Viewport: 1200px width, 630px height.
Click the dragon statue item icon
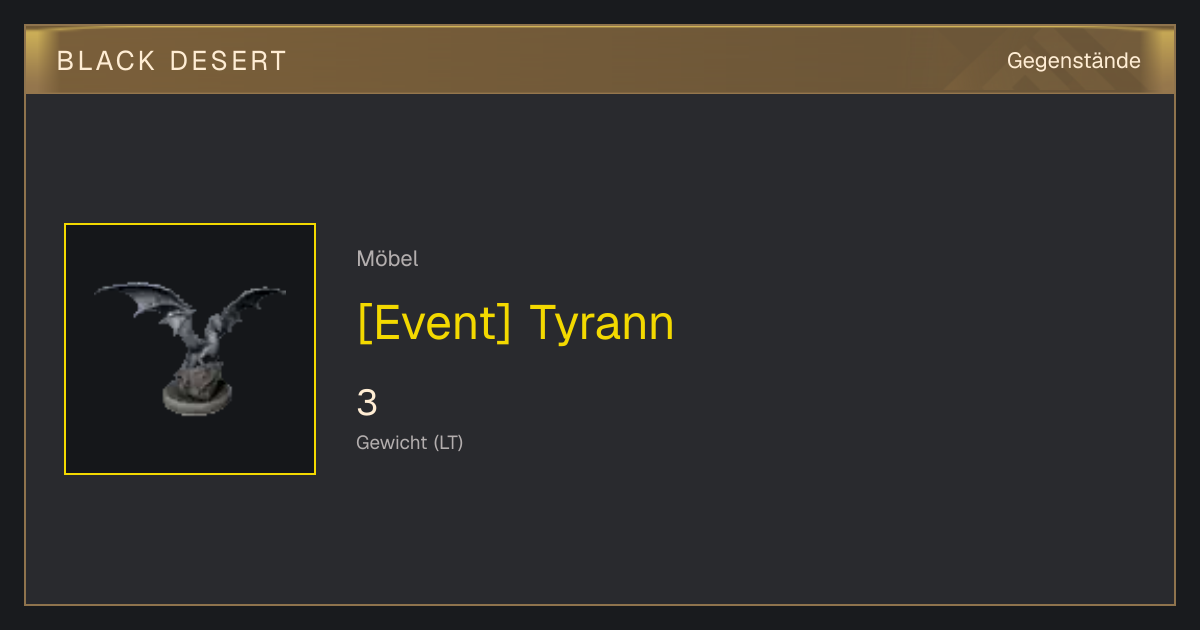tap(190, 349)
